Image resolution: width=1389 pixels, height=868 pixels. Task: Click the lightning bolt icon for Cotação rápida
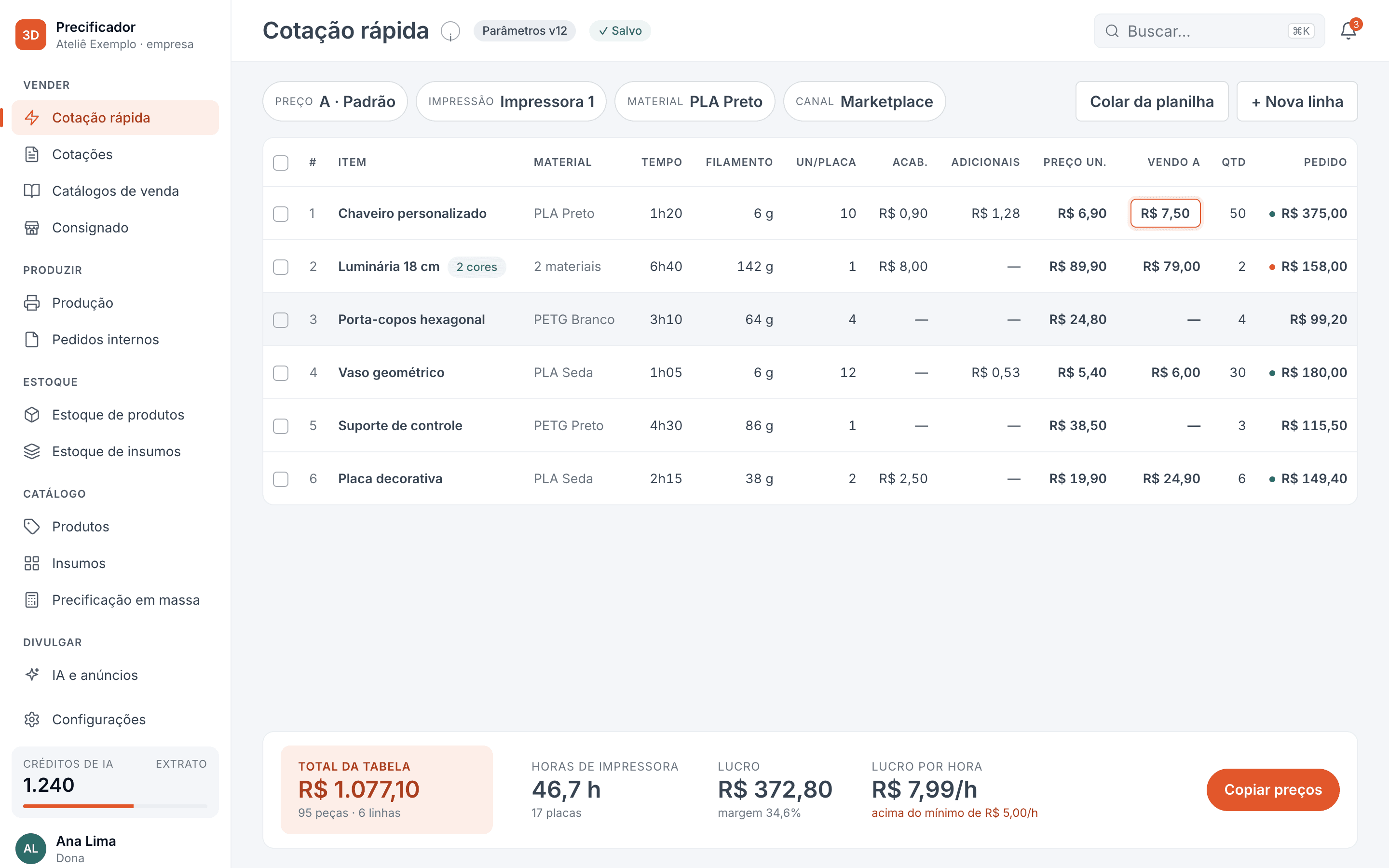pos(32,118)
